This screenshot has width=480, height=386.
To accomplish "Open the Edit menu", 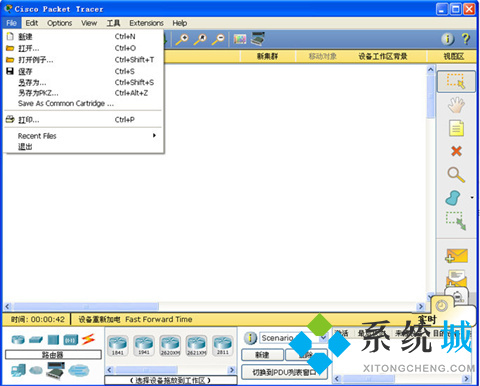I will point(32,23).
